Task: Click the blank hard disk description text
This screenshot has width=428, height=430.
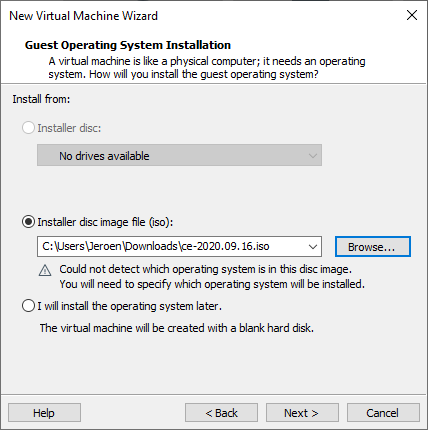Action: click(x=177, y=328)
